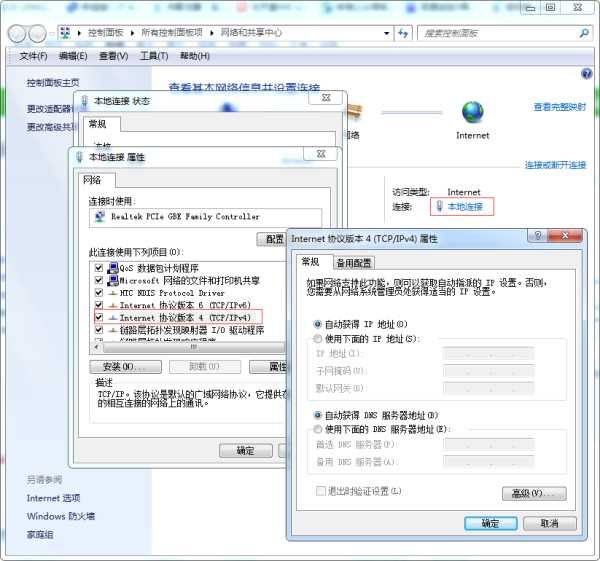Open the 连接或断开连接 link
This screenshot has width=600, height=561.
[x=555, y=165]
